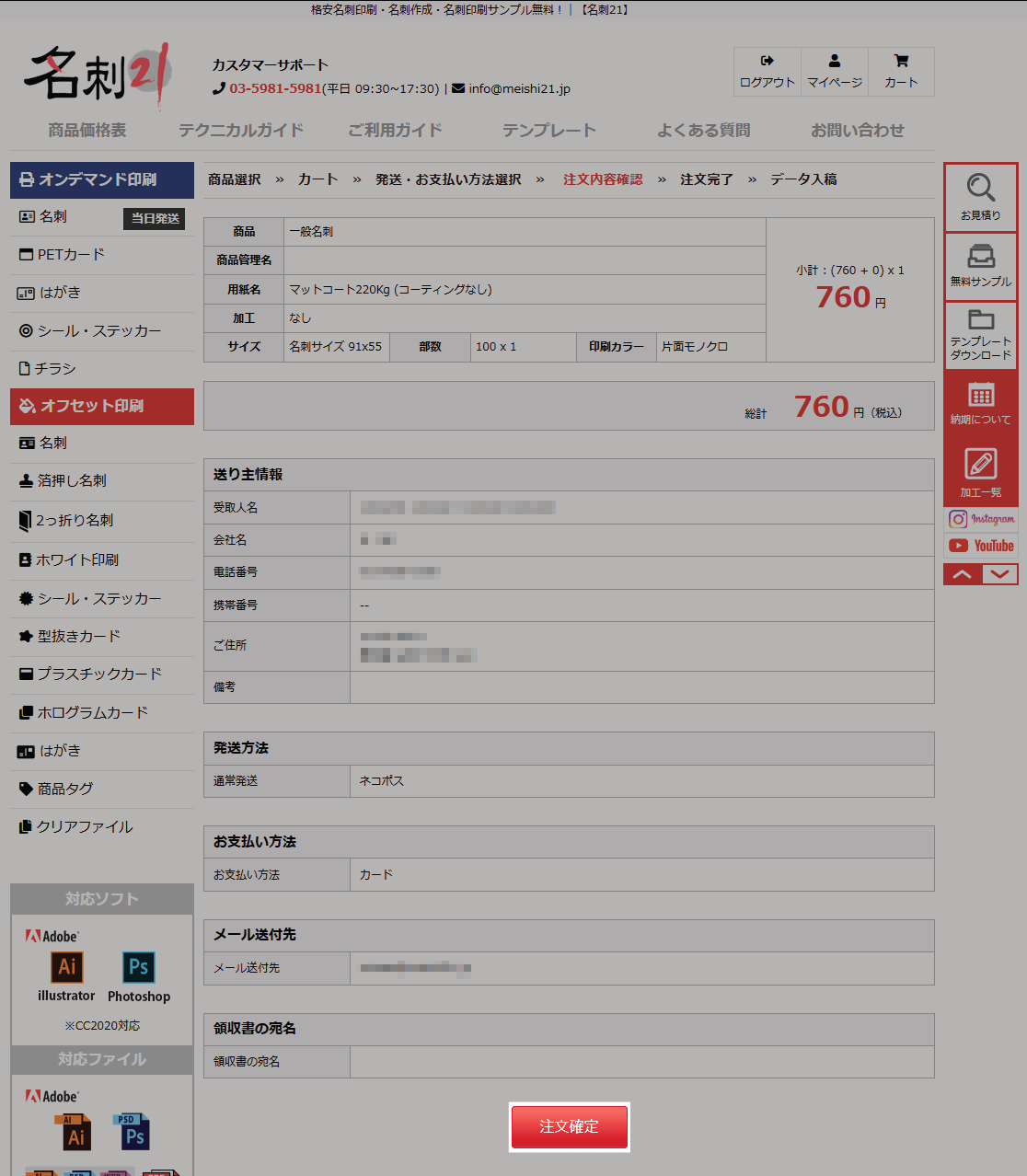Go to 発送・お支払い方法選択 breadcrumb step
Screen dimensions: 1027x1176
[x=448, y=179]
